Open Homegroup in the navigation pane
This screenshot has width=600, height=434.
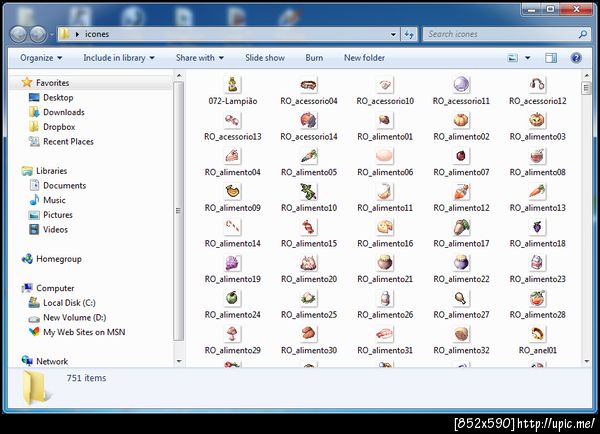(x=59, y=259)
